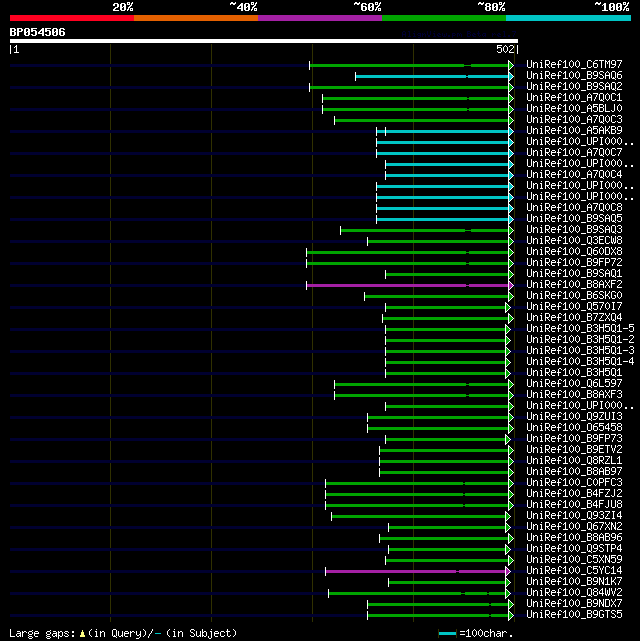Click the red 20% legend segment
Image resolution: width=640 pixels, height=641 pixels.
tap(72, 18)
